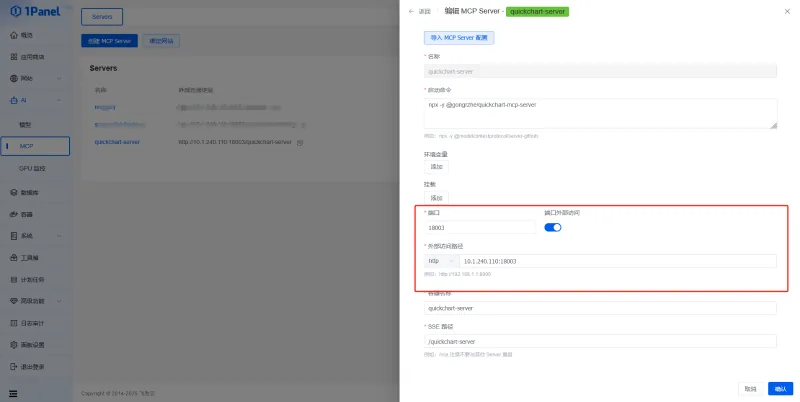Focus the 端口 field showing 18003

coord(480,228)
